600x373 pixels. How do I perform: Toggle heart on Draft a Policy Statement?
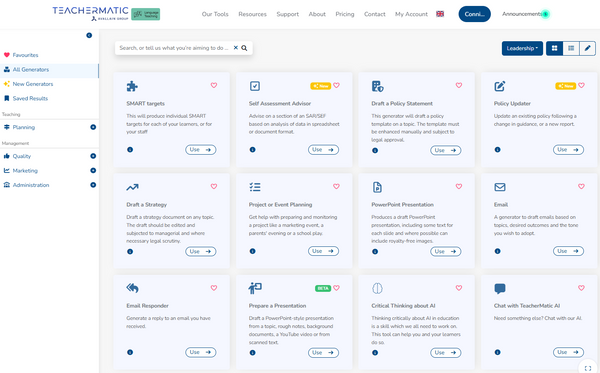tap(459, 85)
